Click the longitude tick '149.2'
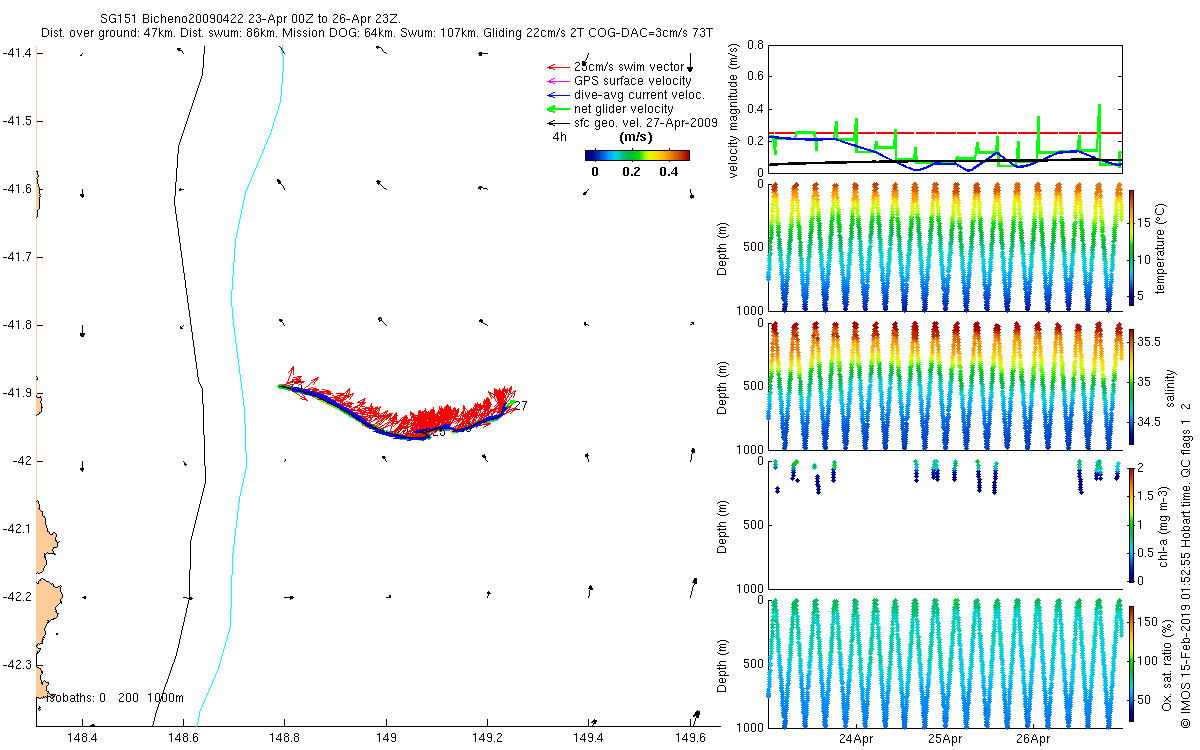This screenshot has height=750, width=1200. pyautogui.click(x=487, y=739)
